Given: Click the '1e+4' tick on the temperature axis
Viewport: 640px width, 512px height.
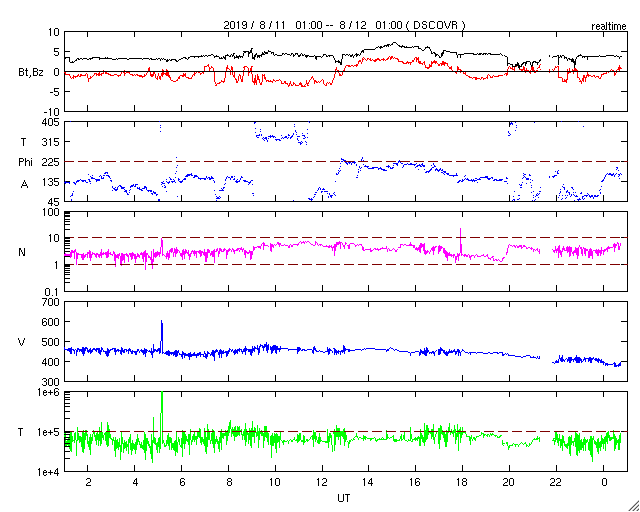Looking at the screenshot, I should coord(49,472).
